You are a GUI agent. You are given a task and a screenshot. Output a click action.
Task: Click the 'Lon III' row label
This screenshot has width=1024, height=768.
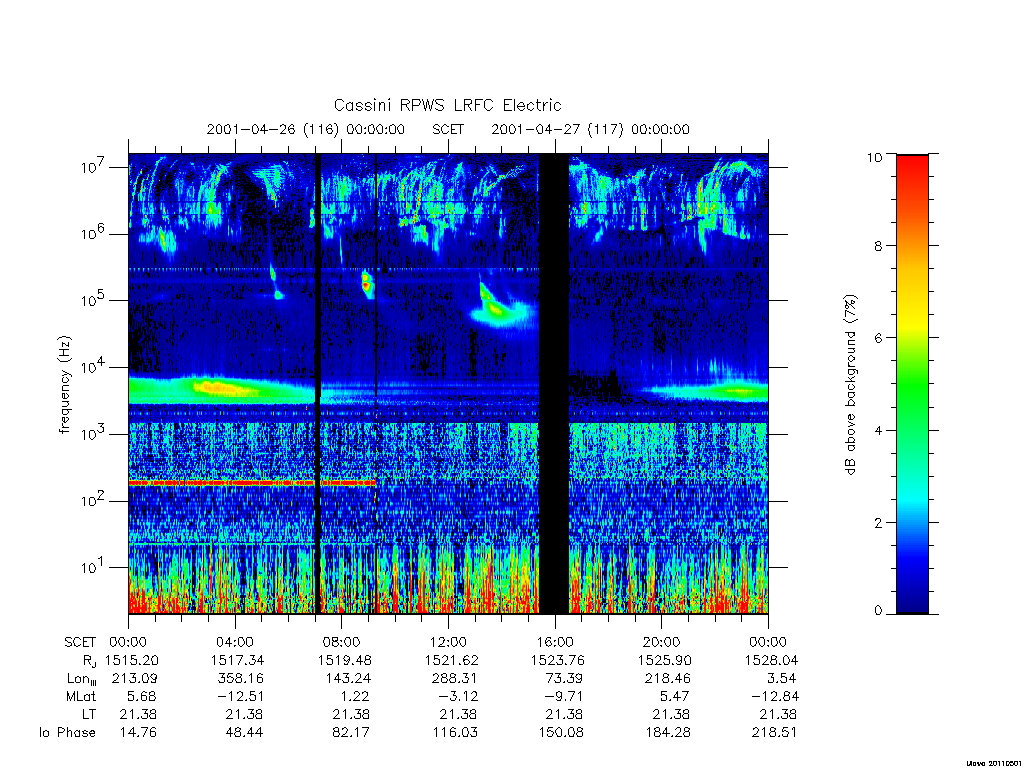pyautogui.click(x=82, y=679)
